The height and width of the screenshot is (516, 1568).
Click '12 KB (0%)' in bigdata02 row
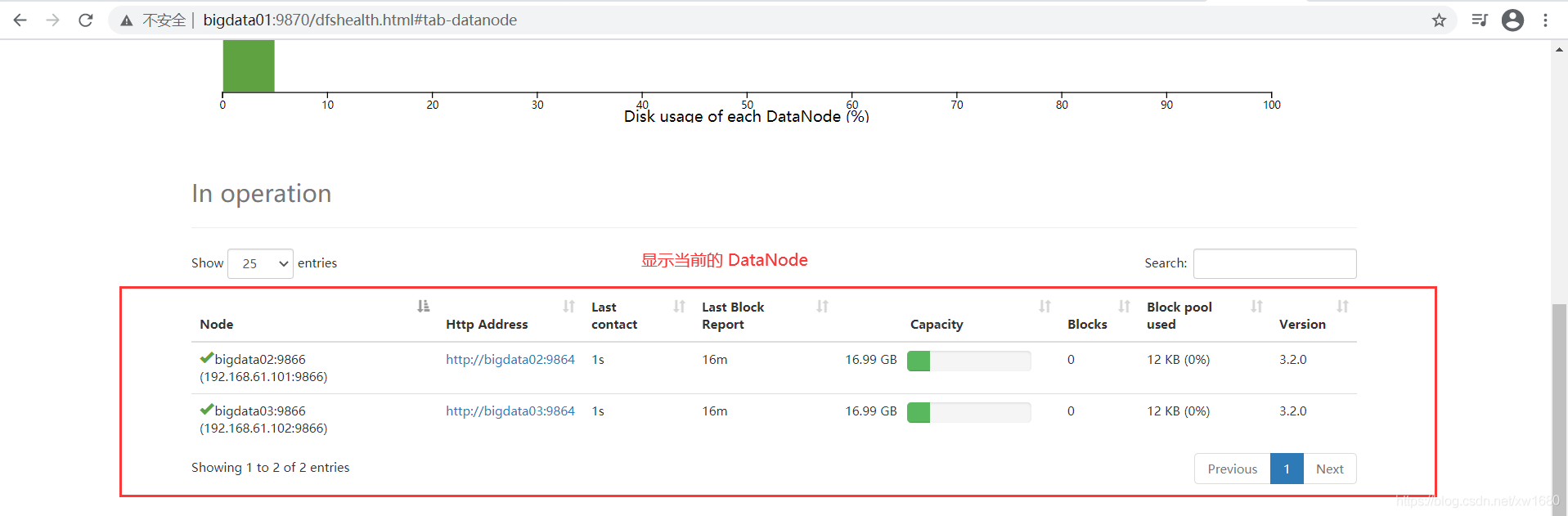[x=1178, y=360]
